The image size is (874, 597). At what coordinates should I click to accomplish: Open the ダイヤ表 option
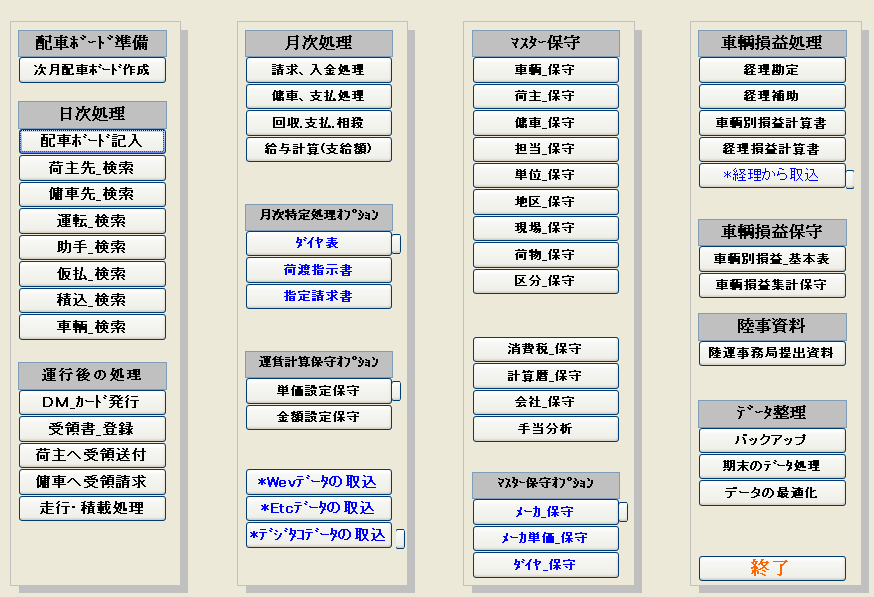(x=319, y=244)
